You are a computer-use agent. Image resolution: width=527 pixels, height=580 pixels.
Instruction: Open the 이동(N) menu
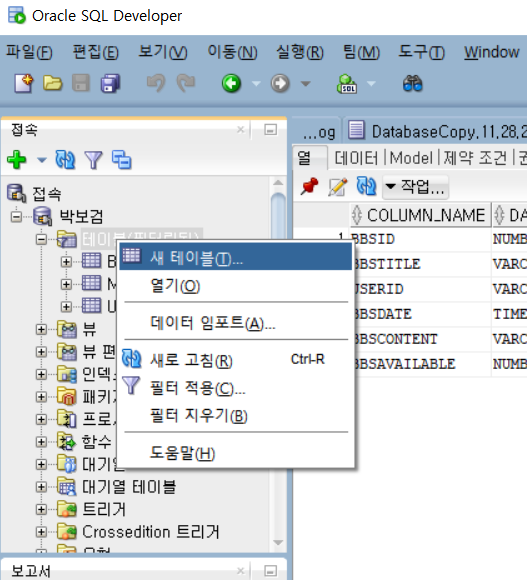pos(232,52)
